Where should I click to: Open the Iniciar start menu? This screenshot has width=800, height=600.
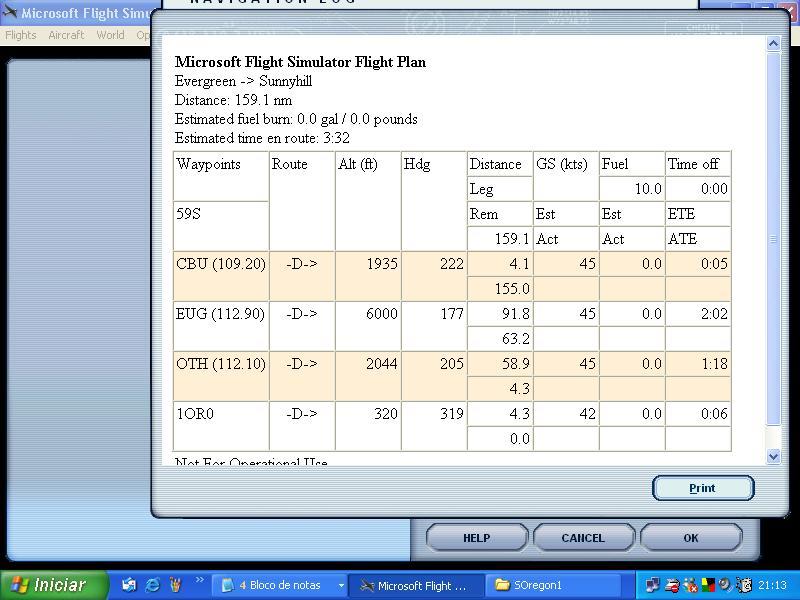[49, 585]
